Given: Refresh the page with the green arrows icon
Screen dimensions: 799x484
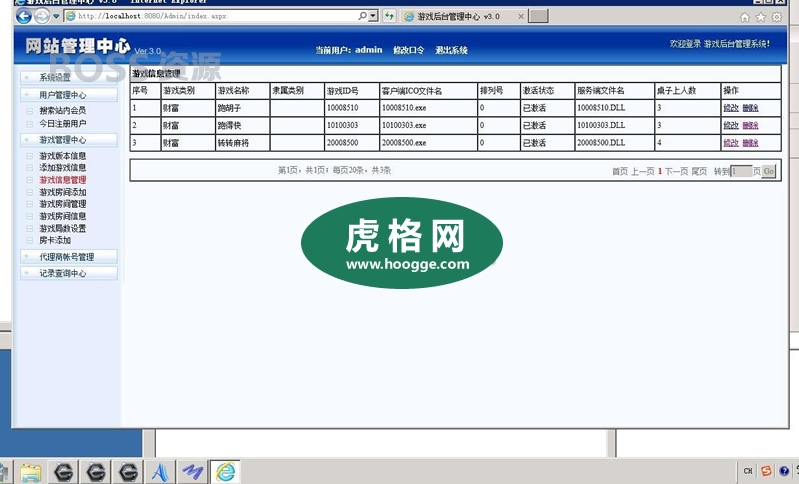Looking at the screenshot, I should (x=389, y=16).
